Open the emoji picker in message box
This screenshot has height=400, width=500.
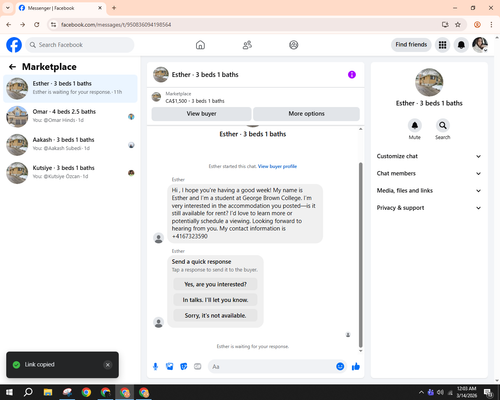click(x=340, y=367)
